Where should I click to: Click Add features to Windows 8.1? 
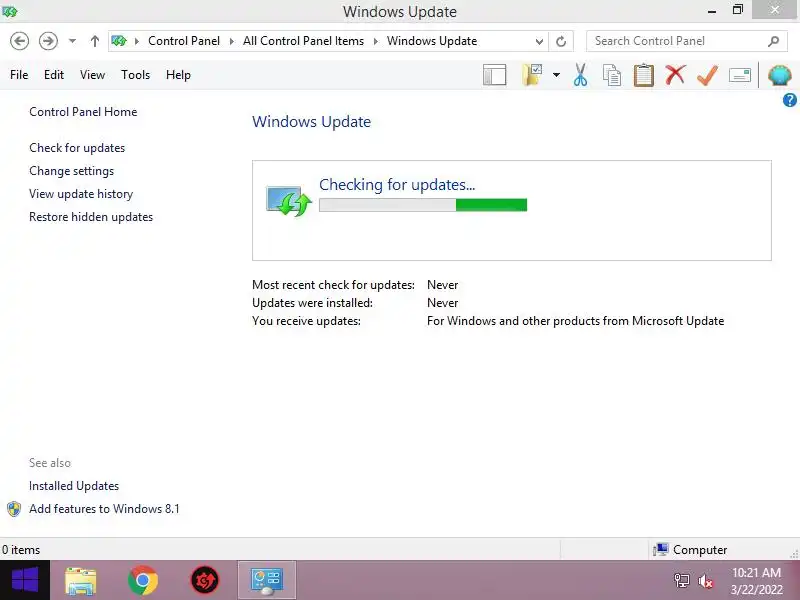pyautogui.click(x=104, y=509)
